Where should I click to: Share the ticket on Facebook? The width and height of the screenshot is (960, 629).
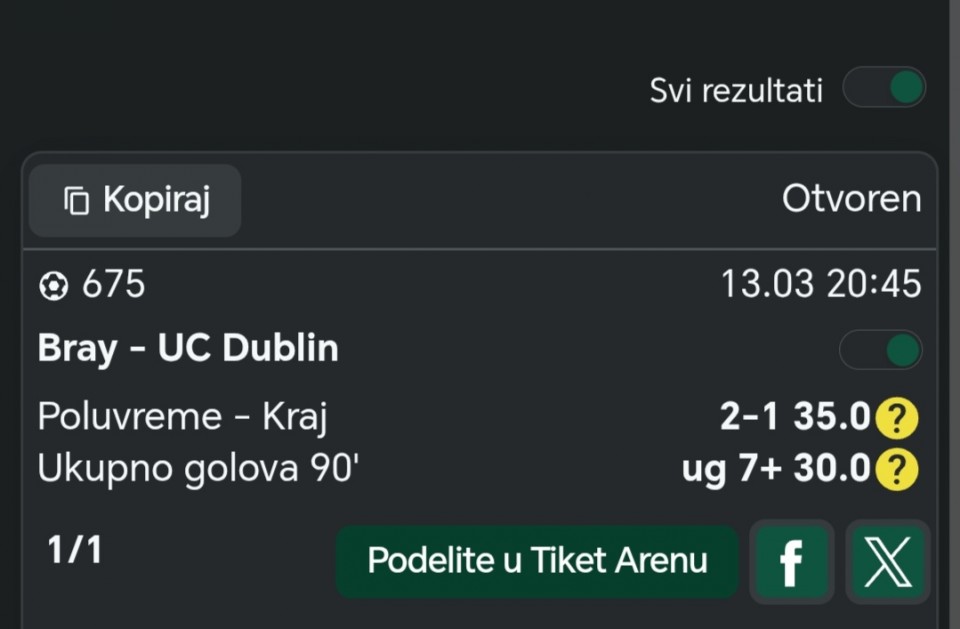791,562
